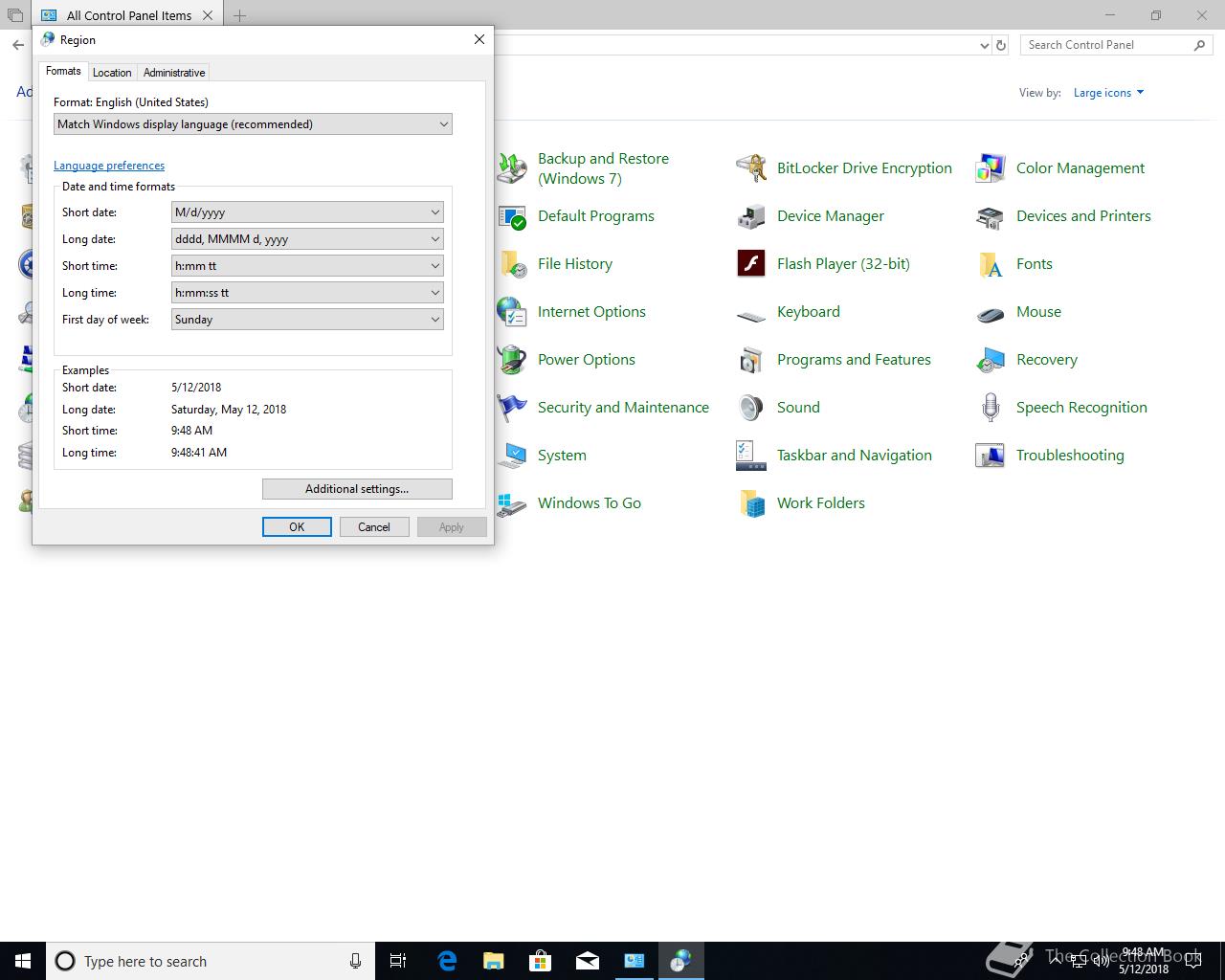
Task: Expand First day of week dropdown
Action: (307, 320)
